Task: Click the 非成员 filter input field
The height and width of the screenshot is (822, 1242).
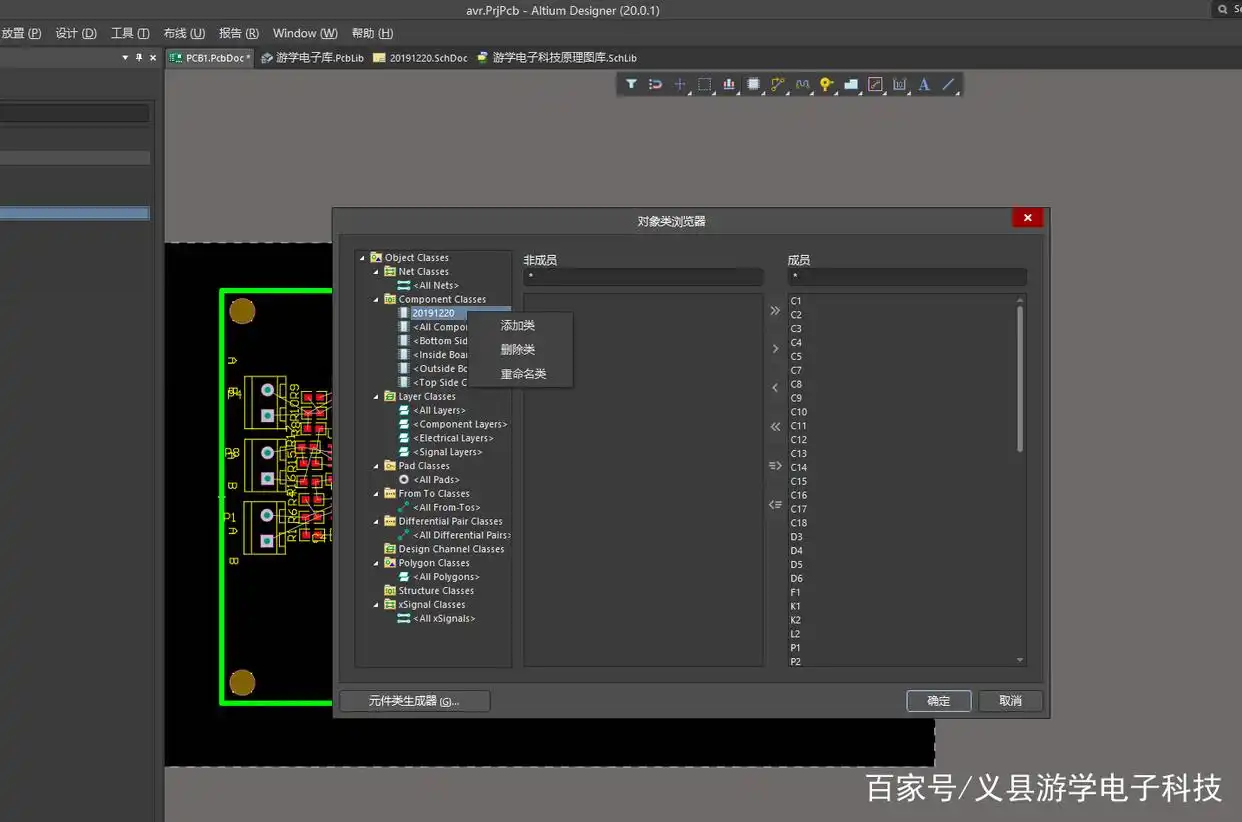Action: point(643,277)
